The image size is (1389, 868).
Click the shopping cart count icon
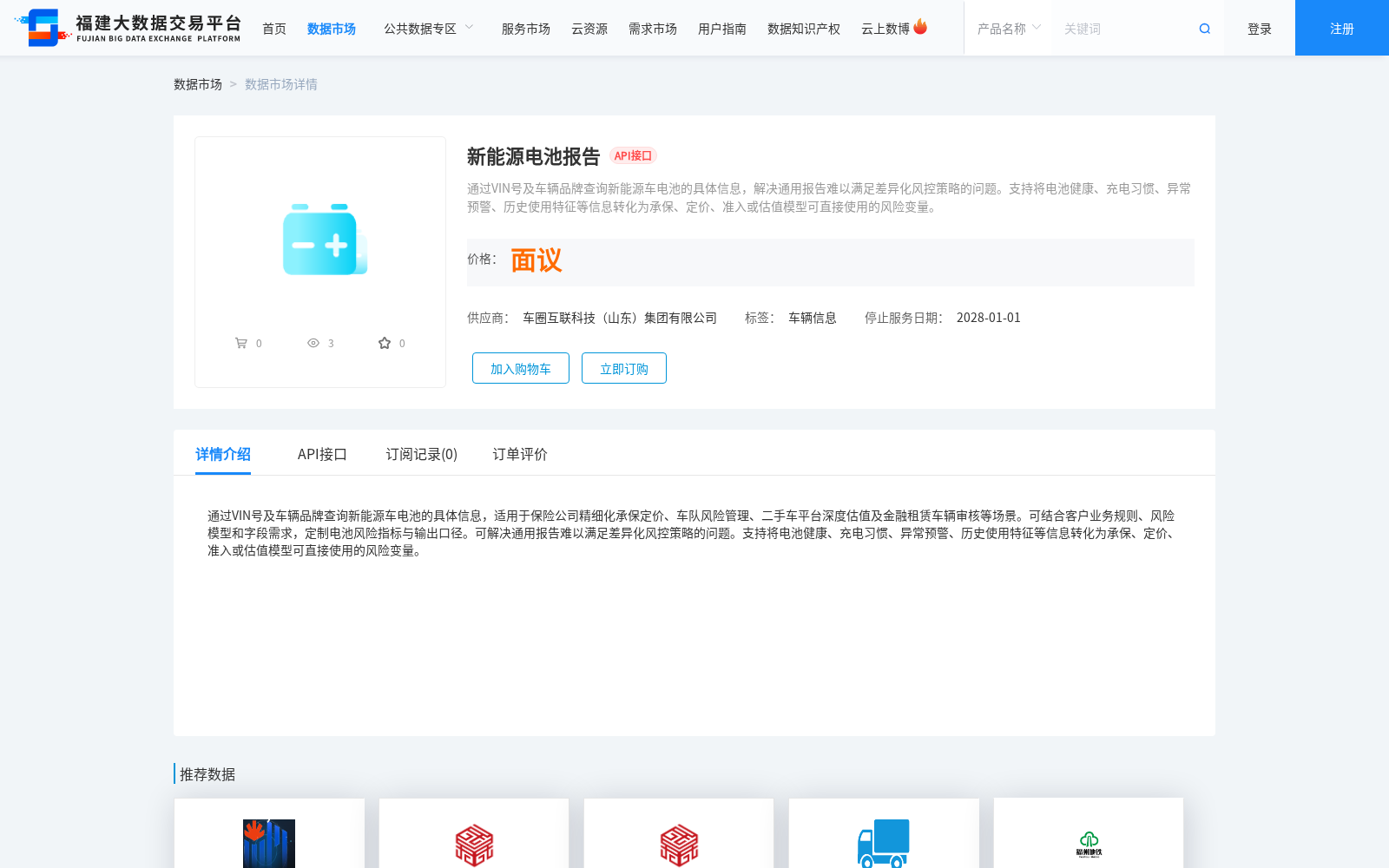241,343
